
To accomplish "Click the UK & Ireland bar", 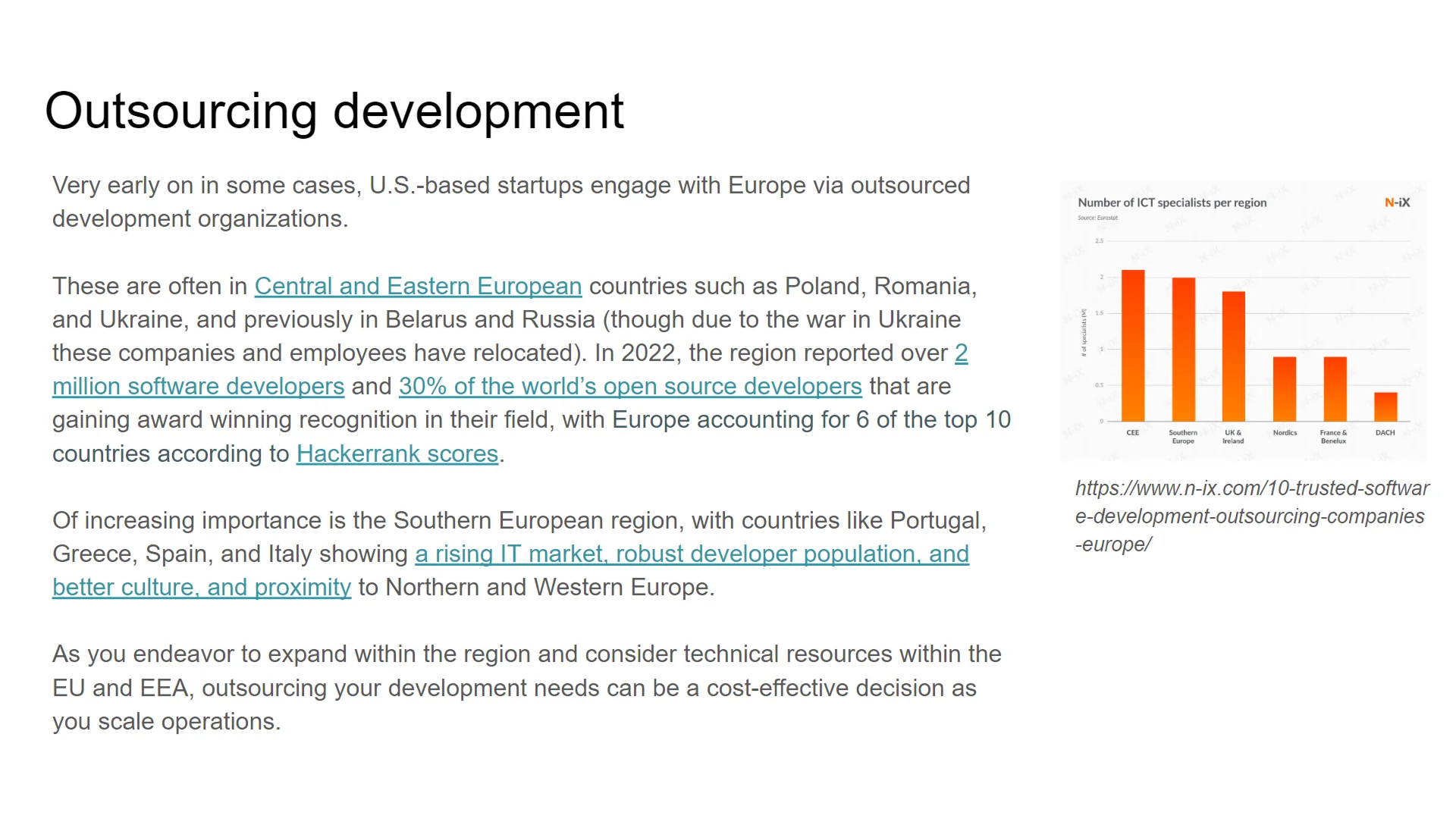I will pos(1234,356).
